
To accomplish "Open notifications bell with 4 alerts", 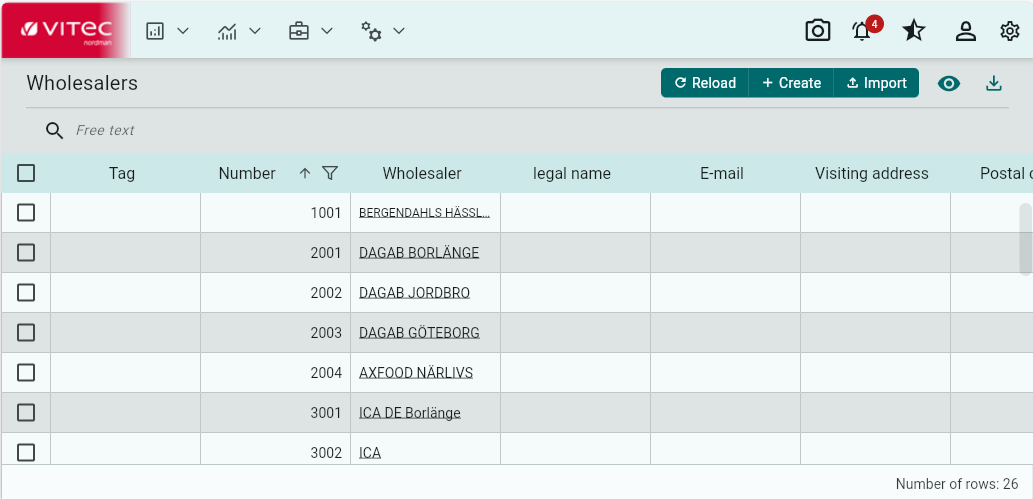I will point(862,31).
